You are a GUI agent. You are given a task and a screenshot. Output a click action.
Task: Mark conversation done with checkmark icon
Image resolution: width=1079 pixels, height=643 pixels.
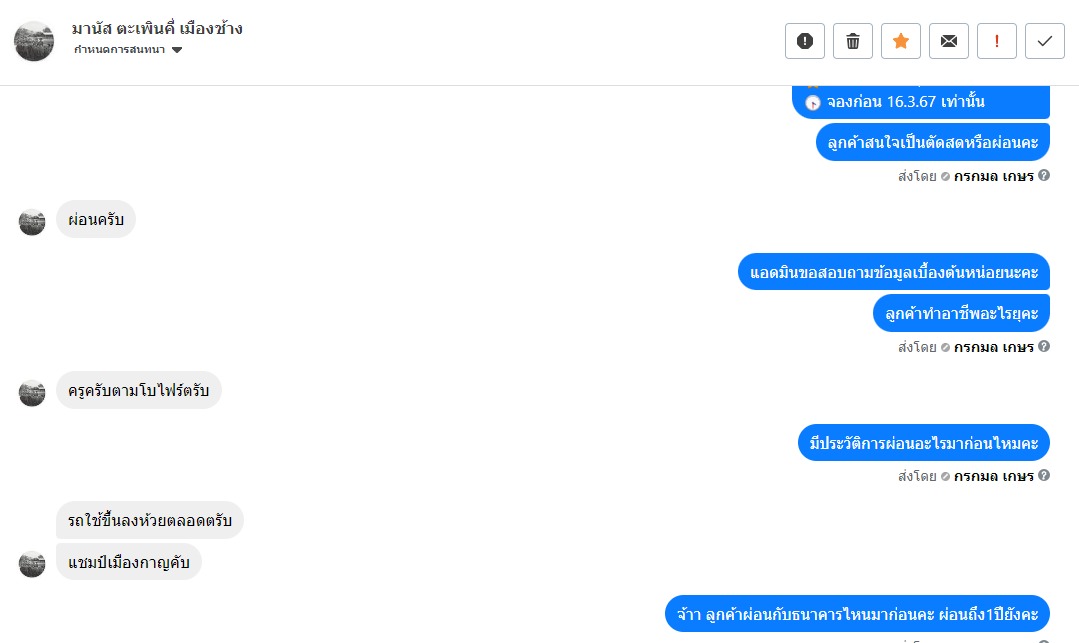[x=1045, y=41]
